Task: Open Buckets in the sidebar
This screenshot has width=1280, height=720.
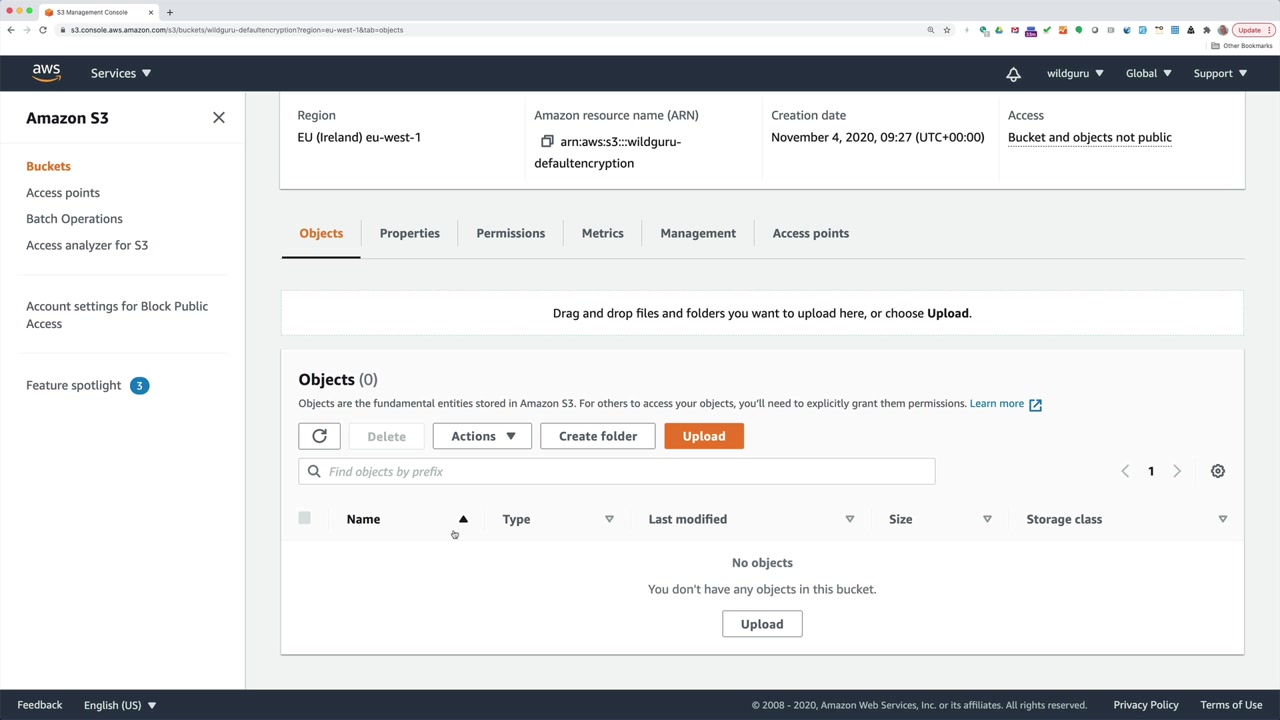Action: (48, 166)
